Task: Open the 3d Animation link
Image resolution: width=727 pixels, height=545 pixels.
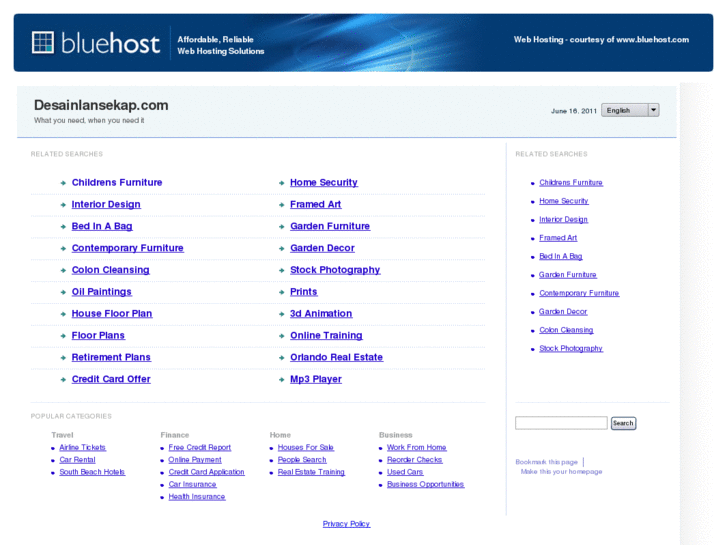Action: (x=321, y=314)
